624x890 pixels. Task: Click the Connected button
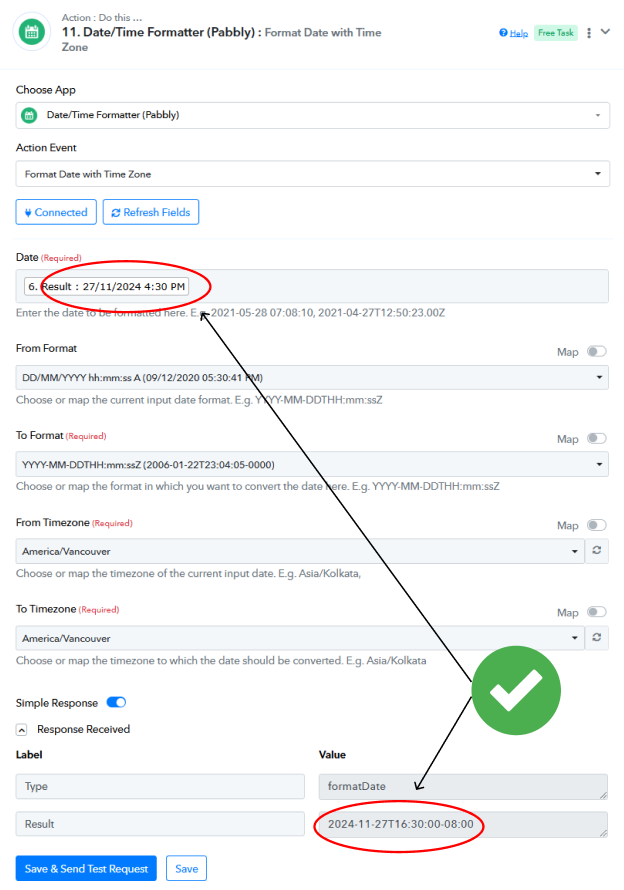(56, 212)
